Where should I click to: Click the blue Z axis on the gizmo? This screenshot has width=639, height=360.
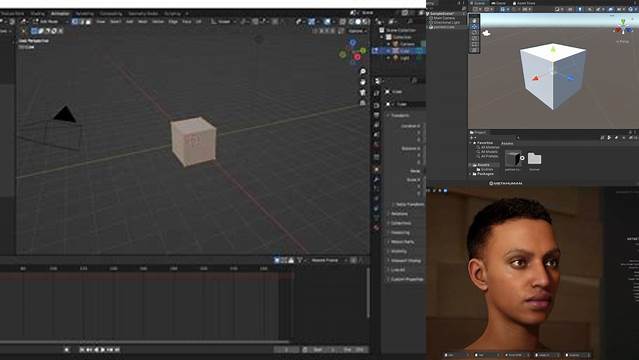[353, 42]
